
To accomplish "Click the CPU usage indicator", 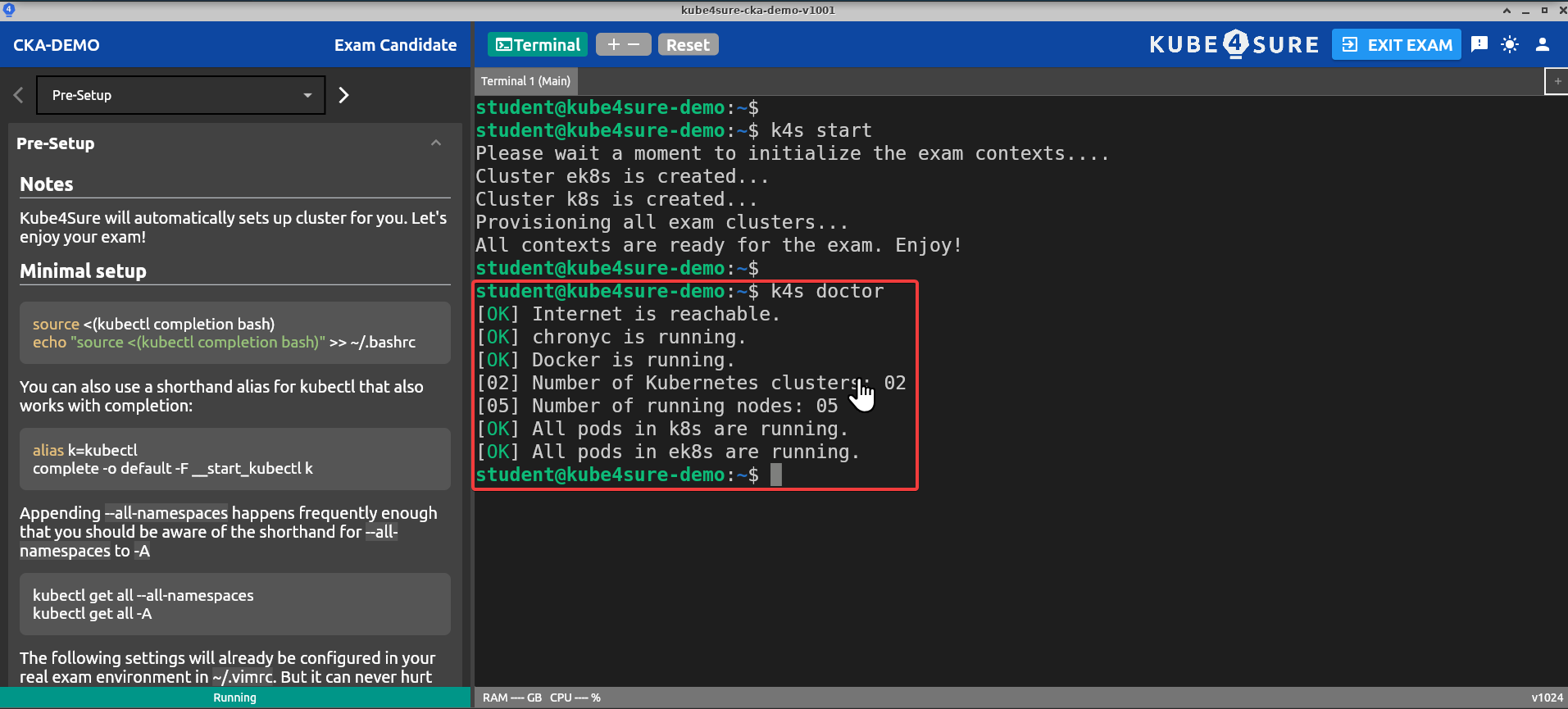I will click(575, 698).
